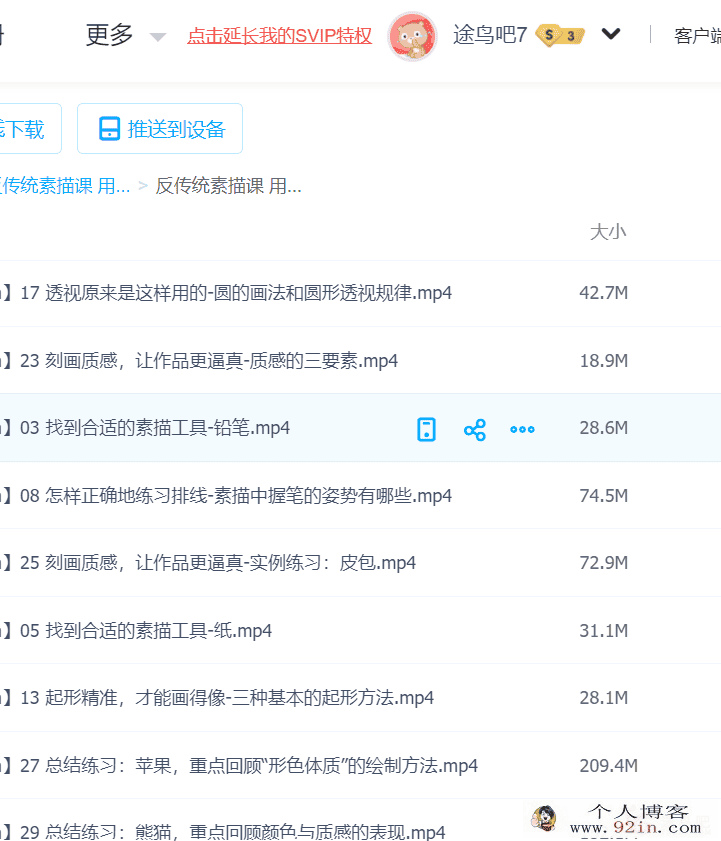Sort the file list by the 大小 column
The width and height of the screenshot is (721, 841).
tap(608, 232)
